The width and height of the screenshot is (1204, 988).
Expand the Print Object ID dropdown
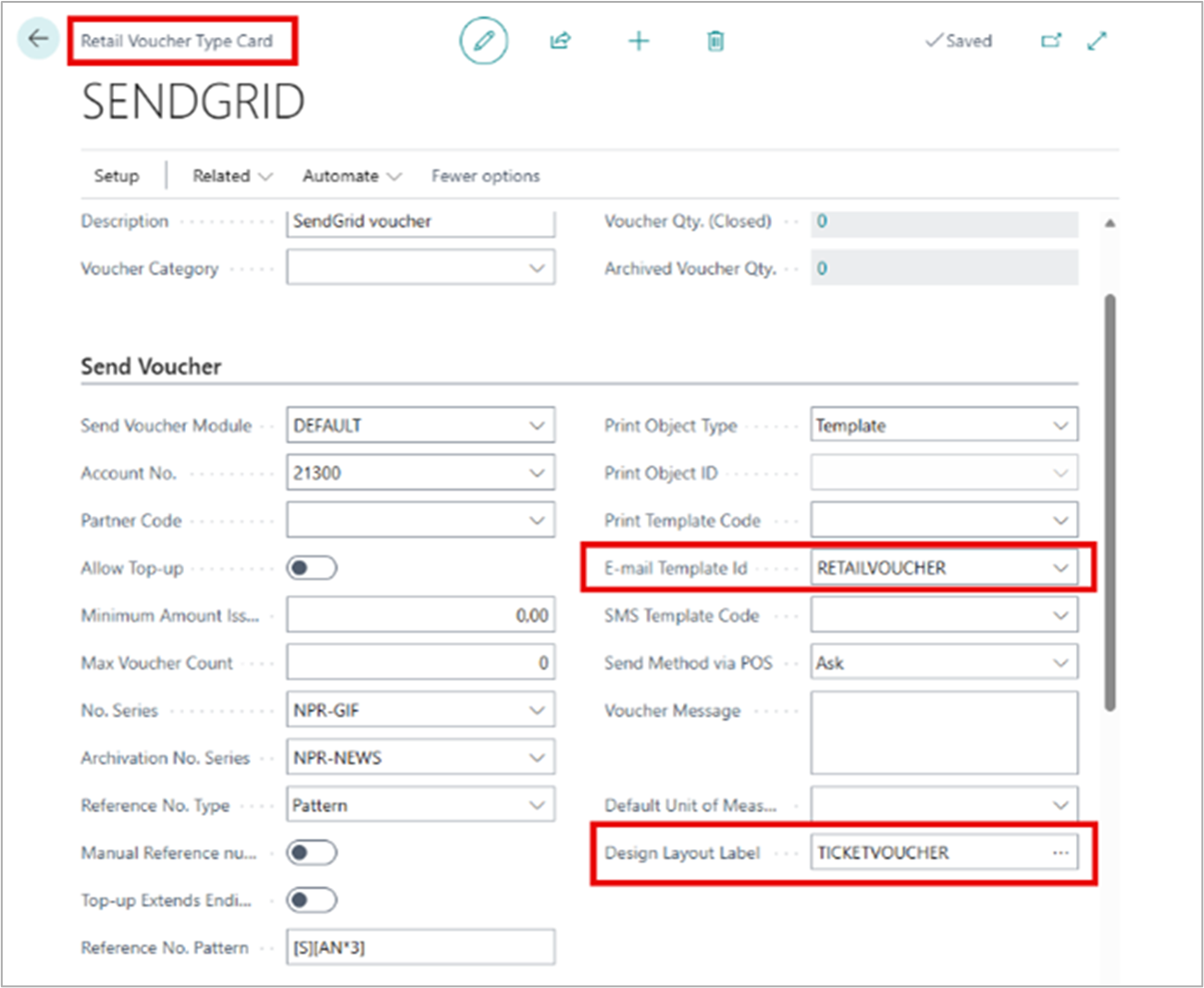(1061, 473)
